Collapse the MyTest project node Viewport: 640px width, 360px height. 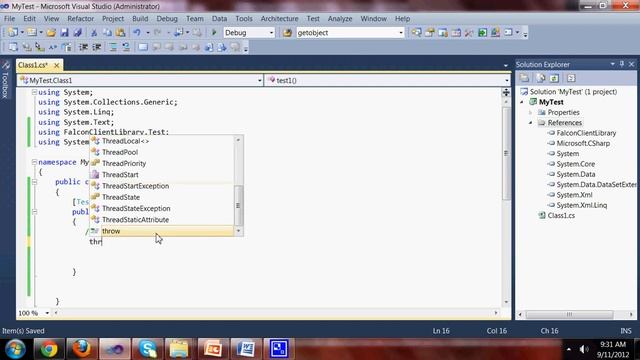(522, 102)
